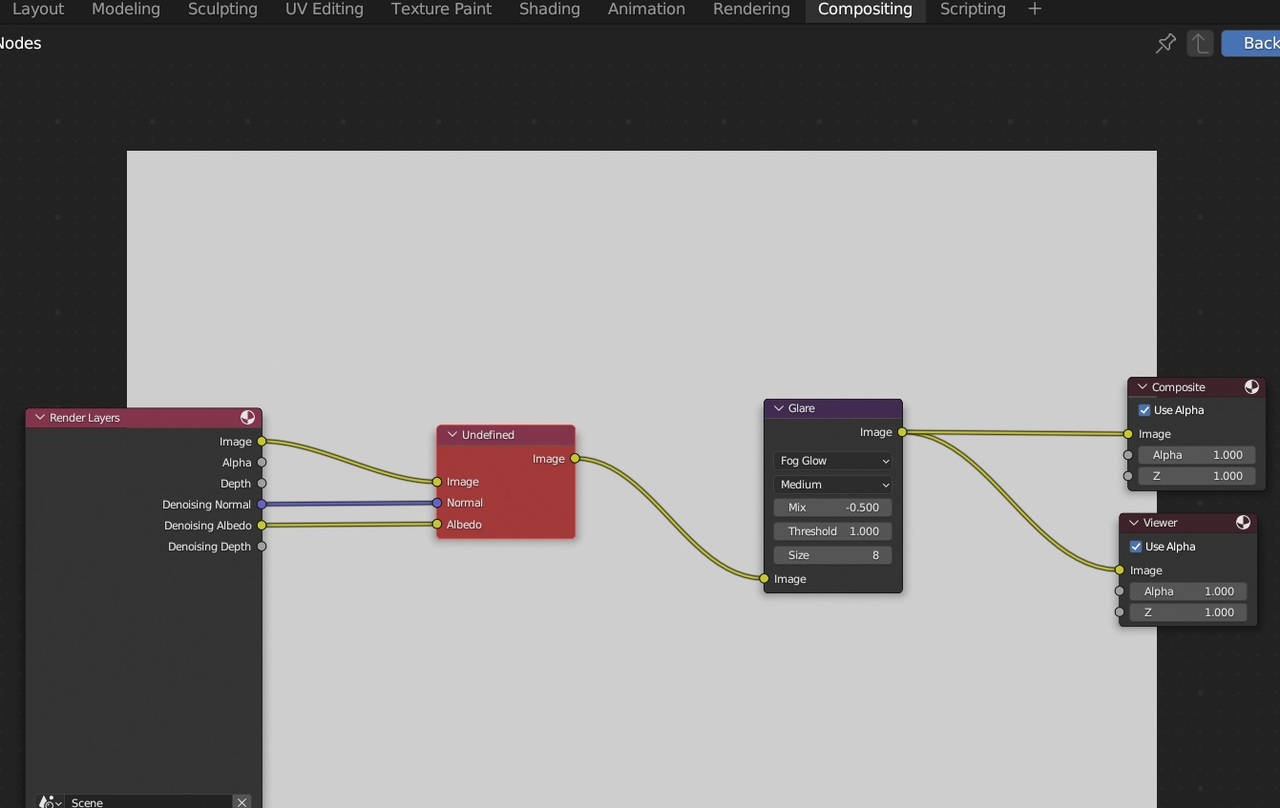Click the Glare Threshold value slider
The width and height of the screenshot is (1280, 808).
(x=833, y=531)
